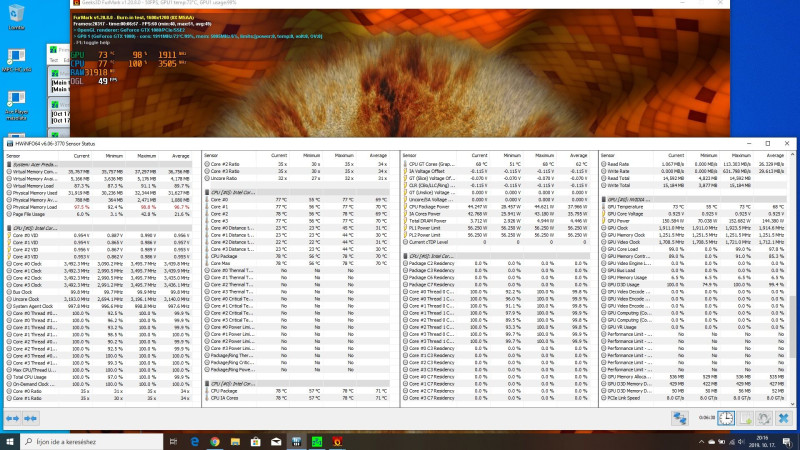Select the IA Voltage Offset row
Viewport: 800px width, 450px height.
click(496, 171)
